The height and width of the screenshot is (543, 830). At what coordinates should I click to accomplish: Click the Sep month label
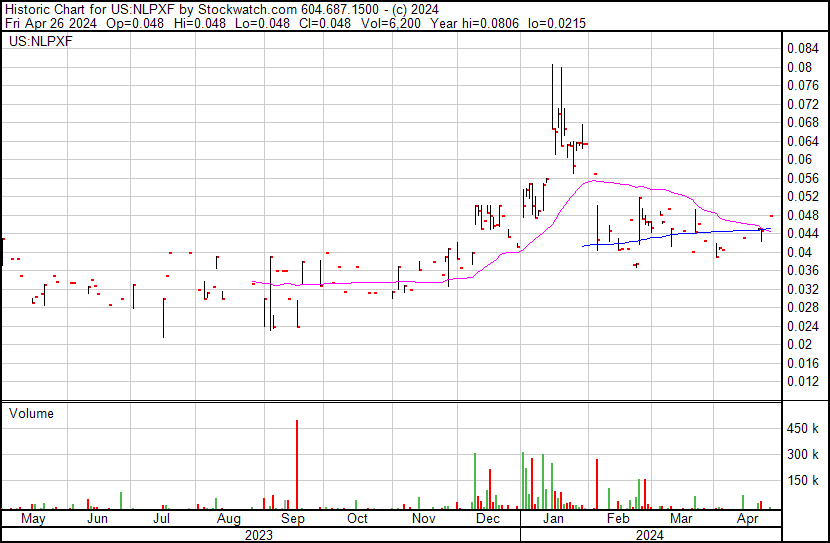click(x=293, y=519)
